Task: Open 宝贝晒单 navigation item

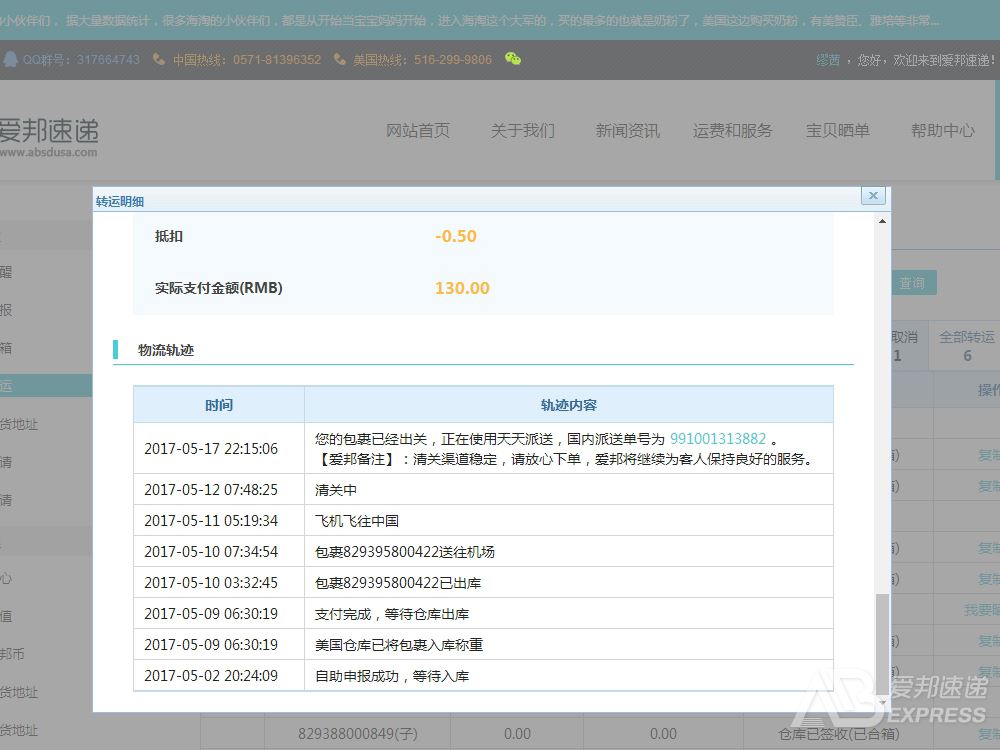Action: coord(838,131)
